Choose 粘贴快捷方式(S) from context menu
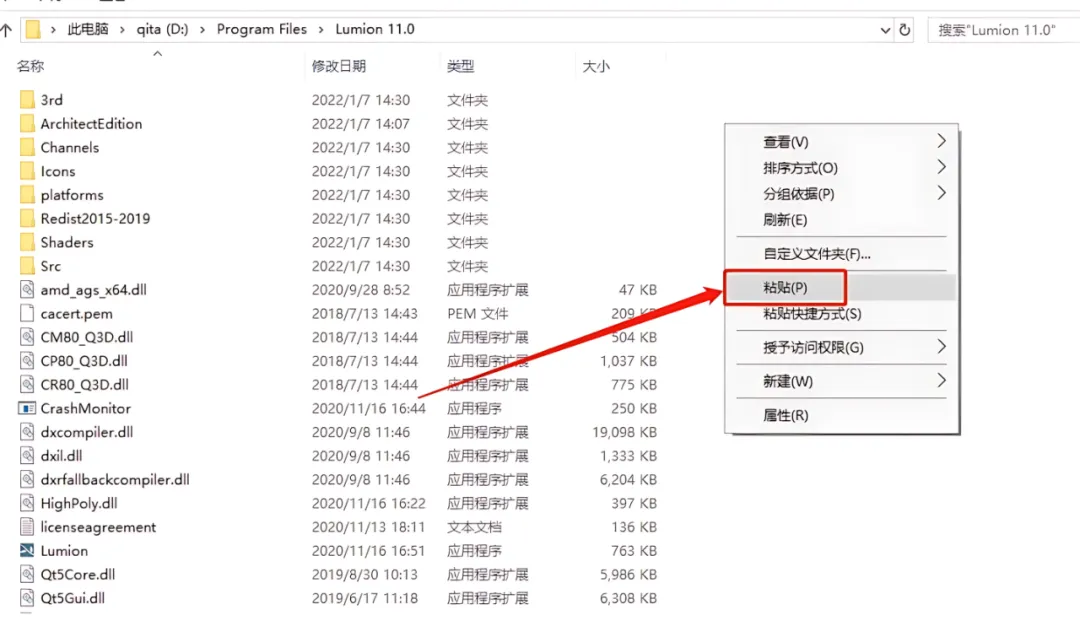This screenshot has height=637, width=1080. 841,314
